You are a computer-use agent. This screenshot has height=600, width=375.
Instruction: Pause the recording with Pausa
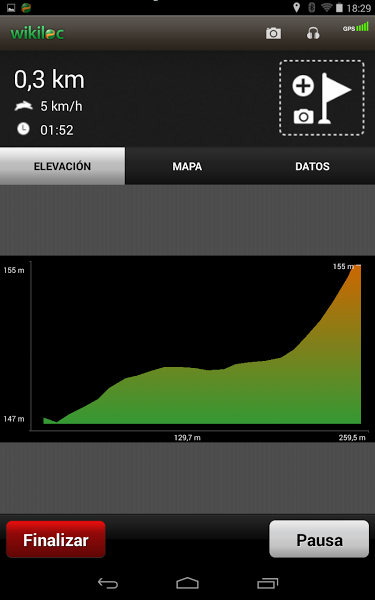[x=319, y=539]
